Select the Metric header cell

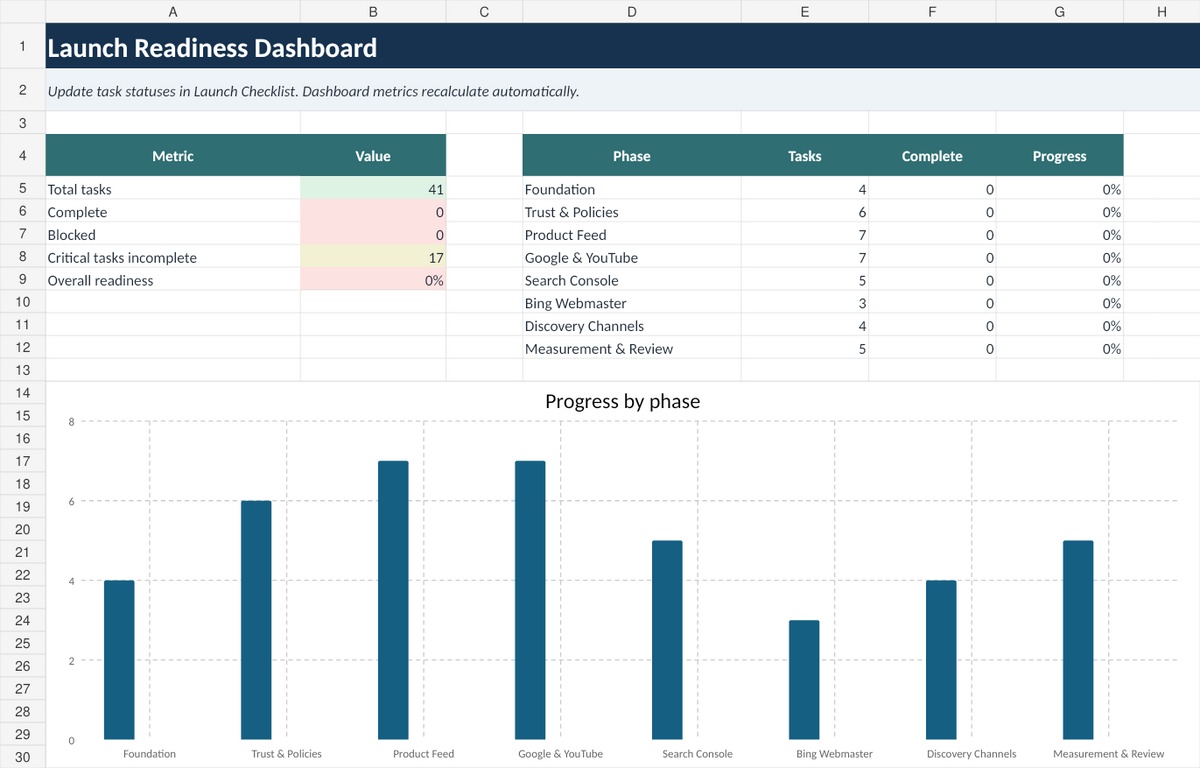173,156
